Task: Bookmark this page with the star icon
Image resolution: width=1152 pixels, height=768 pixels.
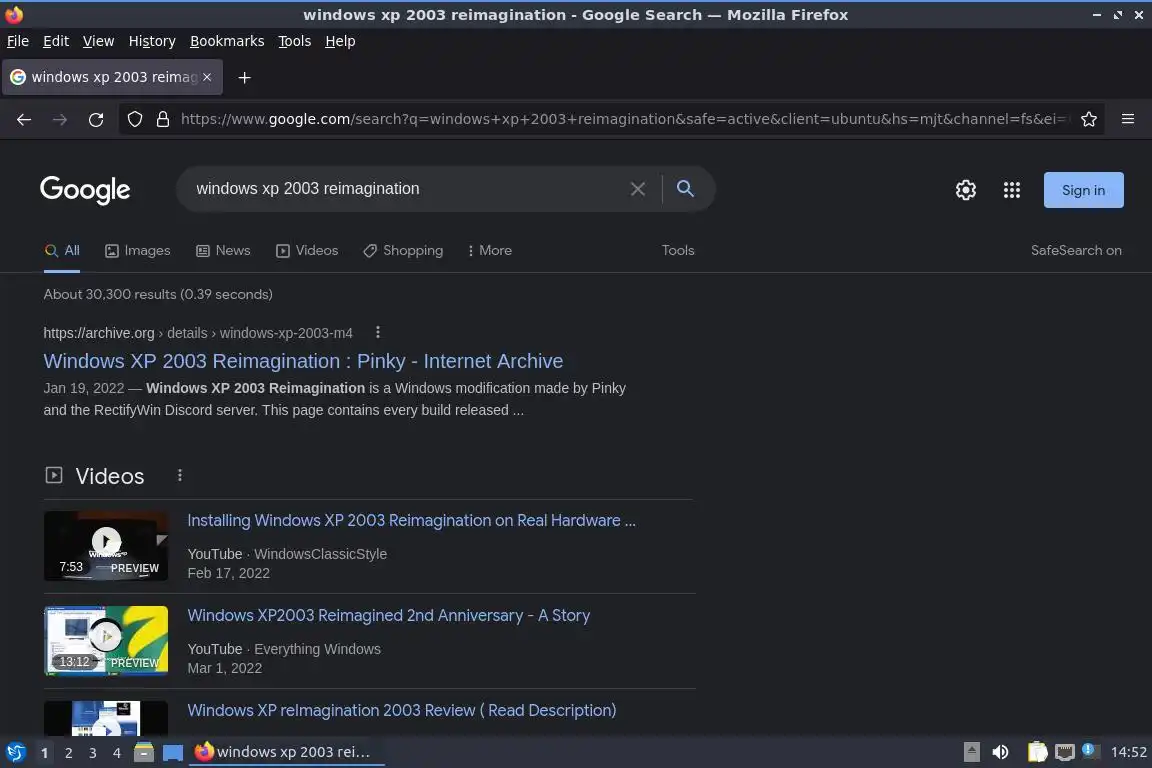Action: pos(1089,119)
